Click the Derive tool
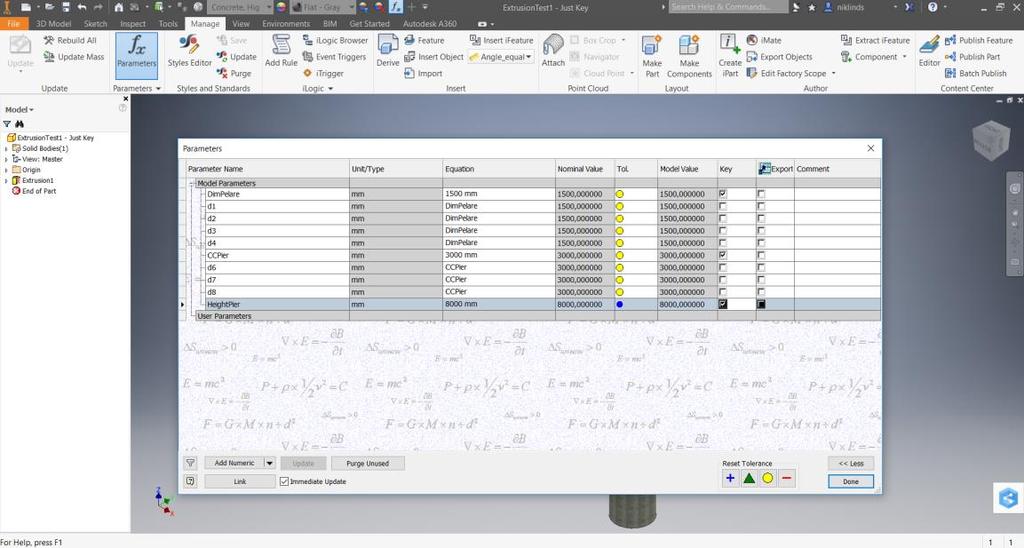The image size is (1024, 548). click(x=388, y=51)
